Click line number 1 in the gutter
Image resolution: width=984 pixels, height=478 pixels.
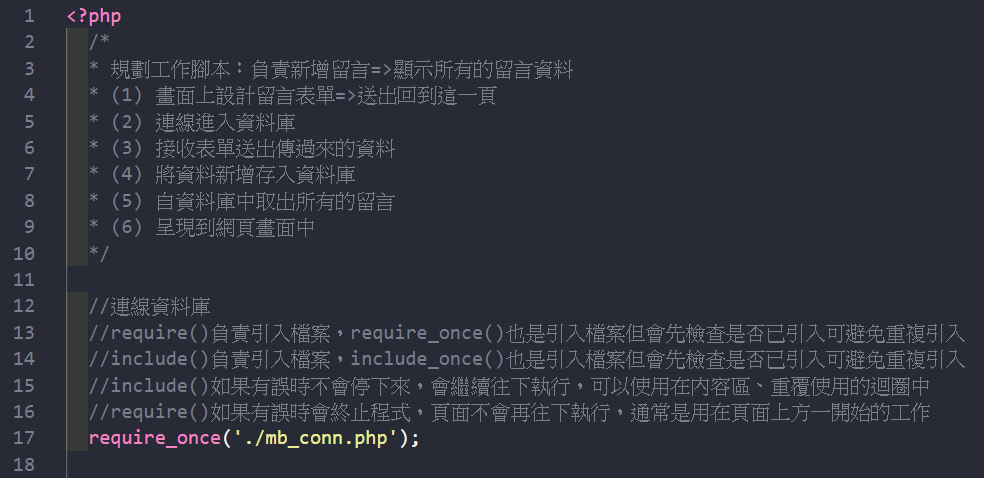29,15
